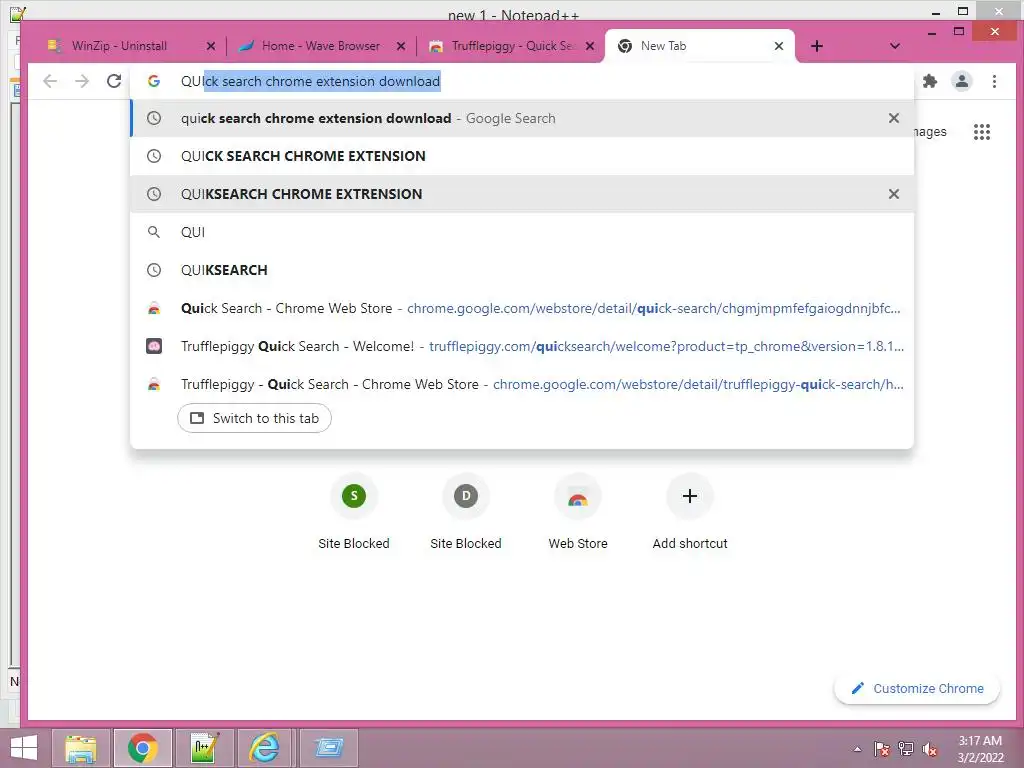Image resolution: width=1024 pixels, height=768 pixels.
Task: Click the Customize Chrome button
Action: (917, 688)
